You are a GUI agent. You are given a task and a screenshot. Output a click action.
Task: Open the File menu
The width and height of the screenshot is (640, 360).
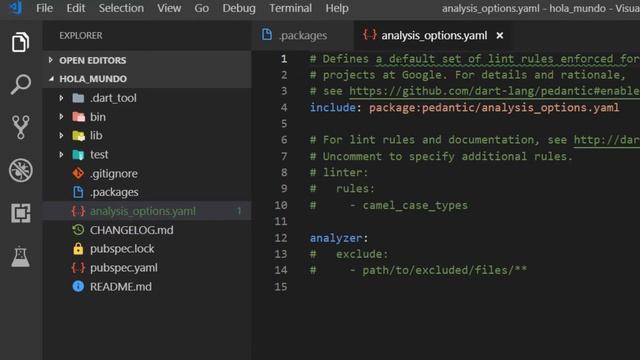pyautogui.click(x=44, y=8)
